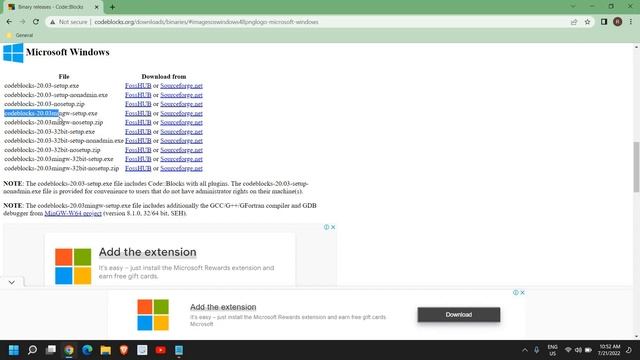
Task: Share this page icon in address bar
Action: (x=574, y=22)
